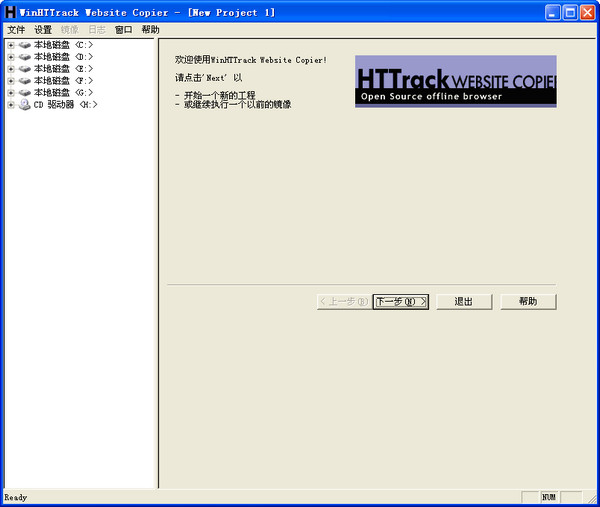Click the local disk E: drive icon

click(x=25, y=69)
